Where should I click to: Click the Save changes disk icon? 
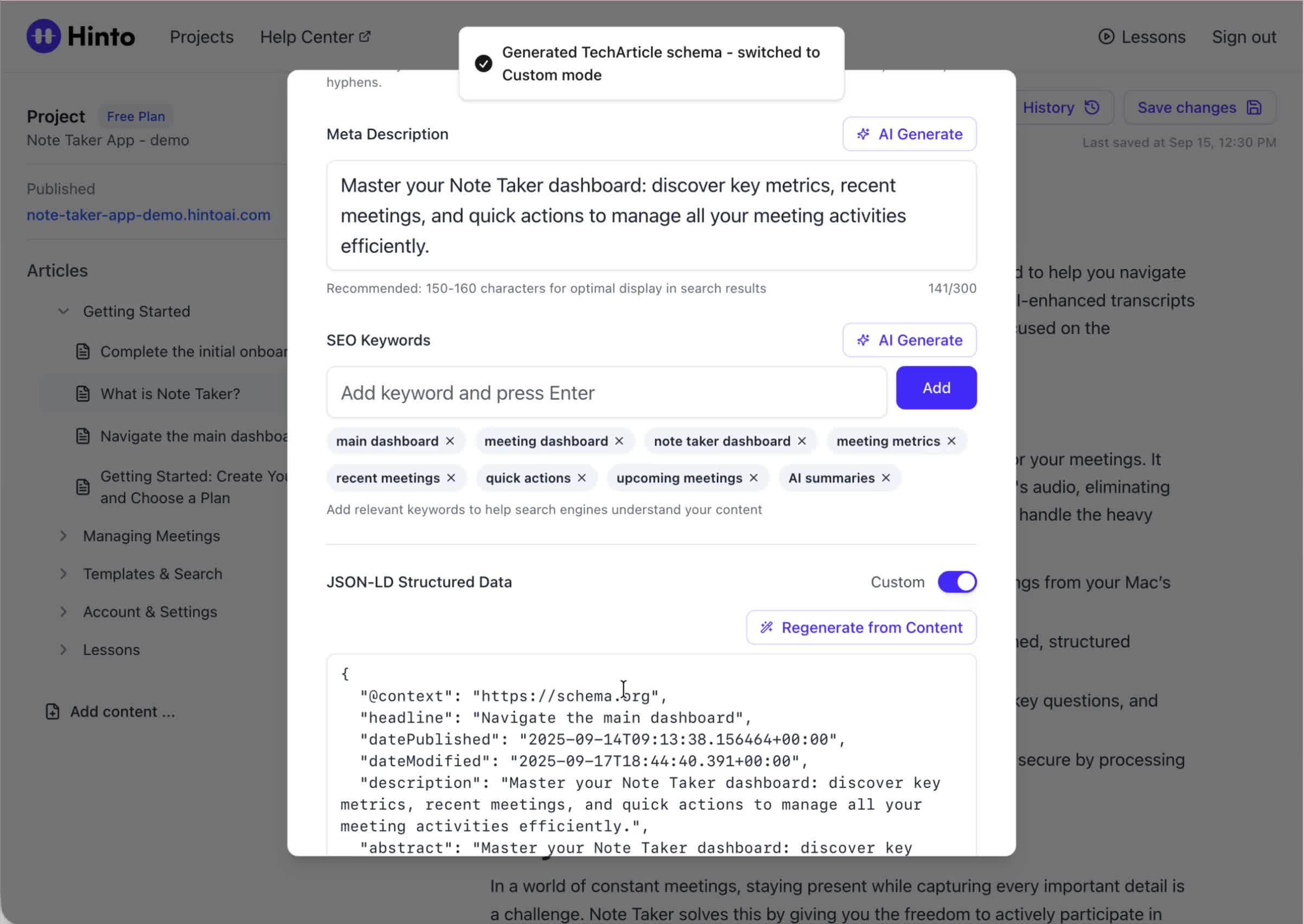pos(1254,107)
